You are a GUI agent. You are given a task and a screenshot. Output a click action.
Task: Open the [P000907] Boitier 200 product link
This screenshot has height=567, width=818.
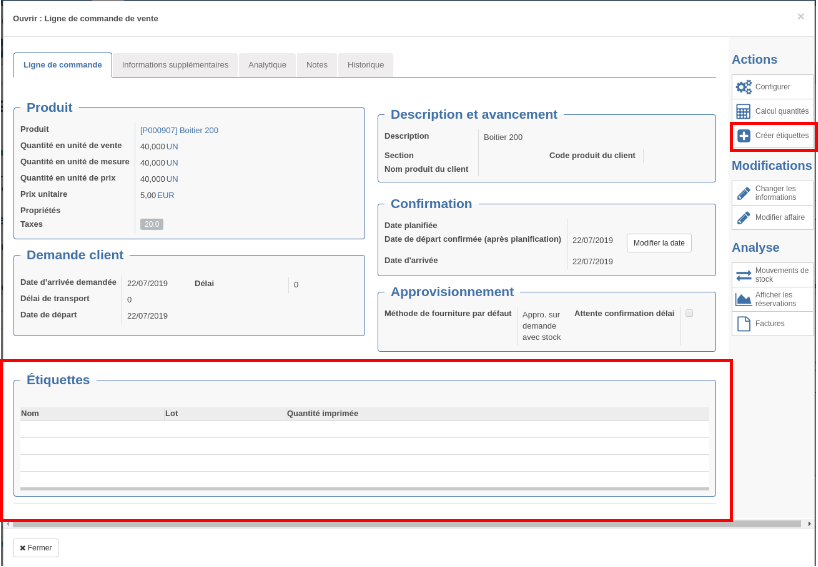(179, 130)
